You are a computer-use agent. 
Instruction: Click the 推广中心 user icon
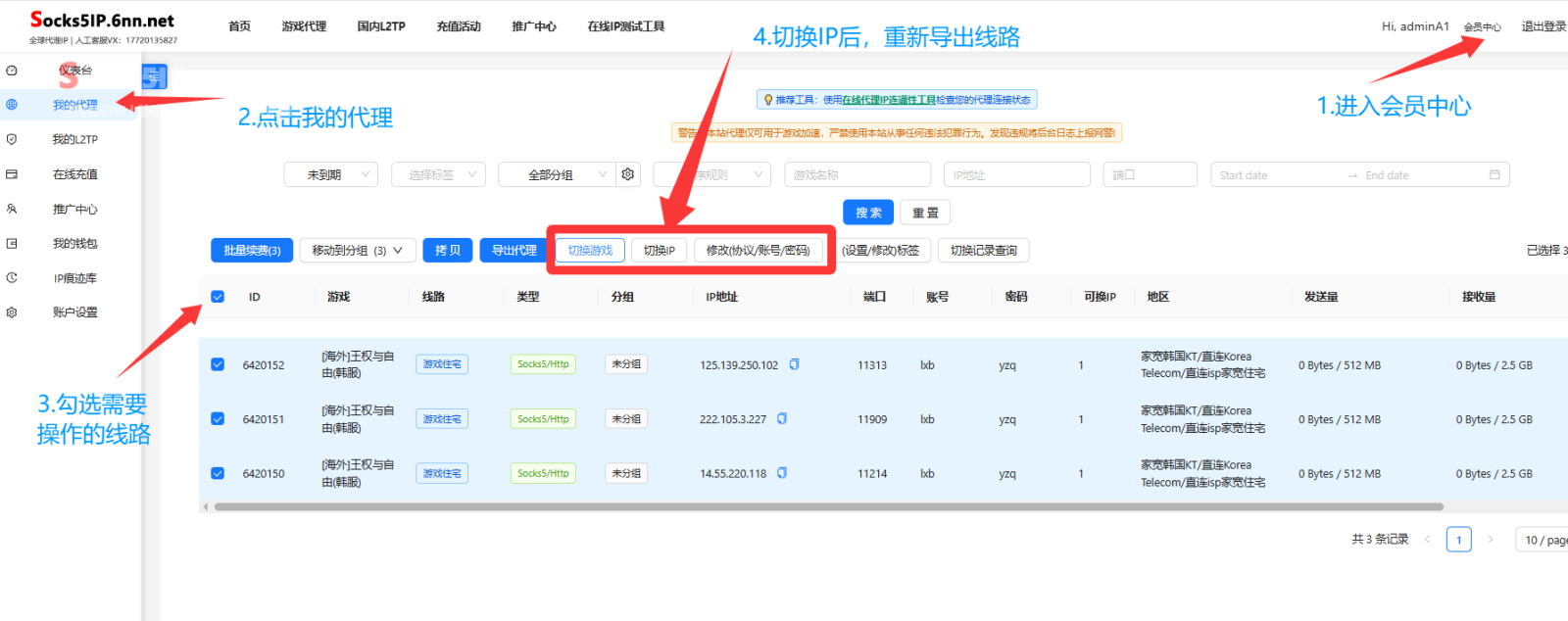(12, 209)
